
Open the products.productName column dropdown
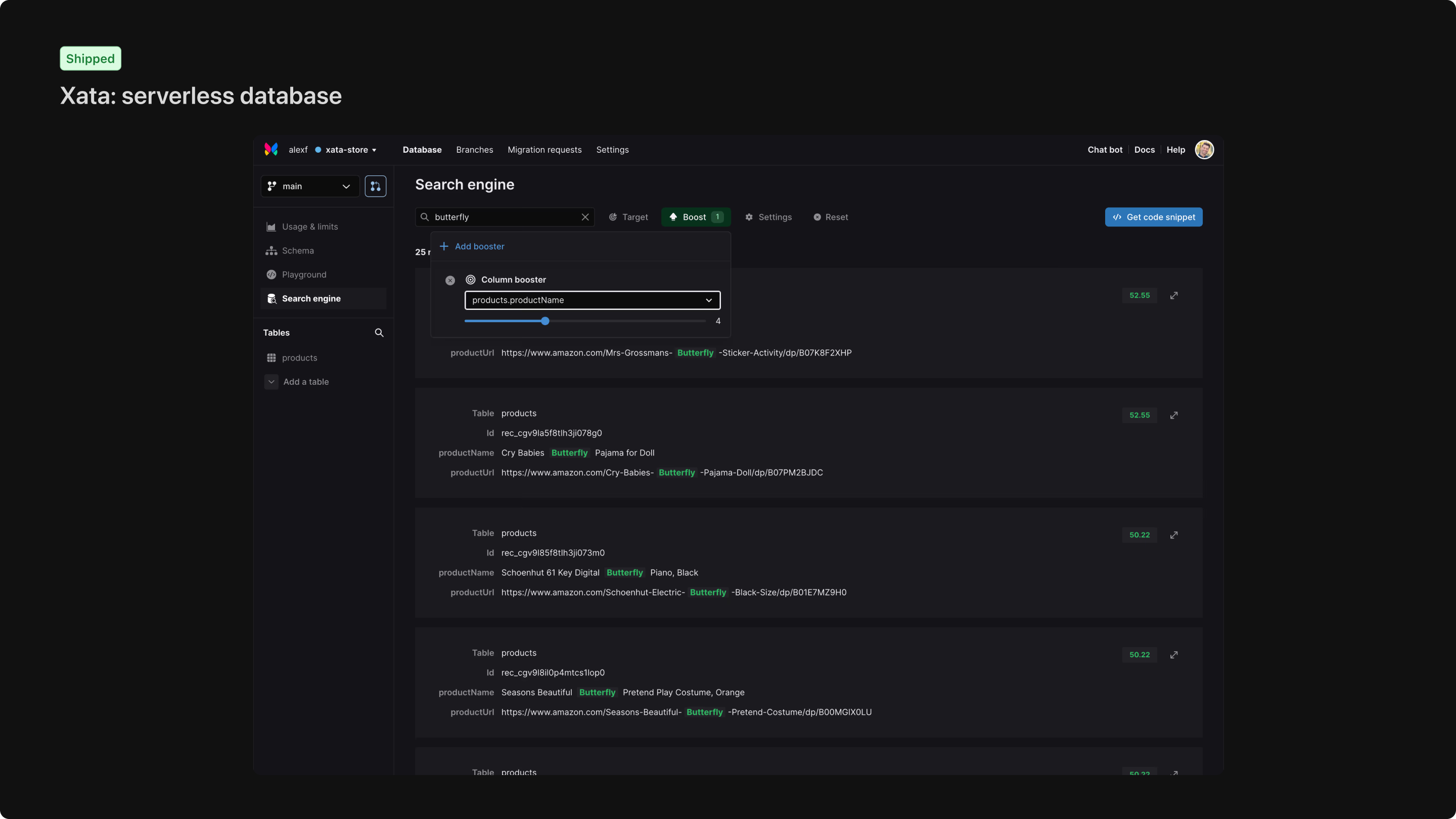pos(592,300)
